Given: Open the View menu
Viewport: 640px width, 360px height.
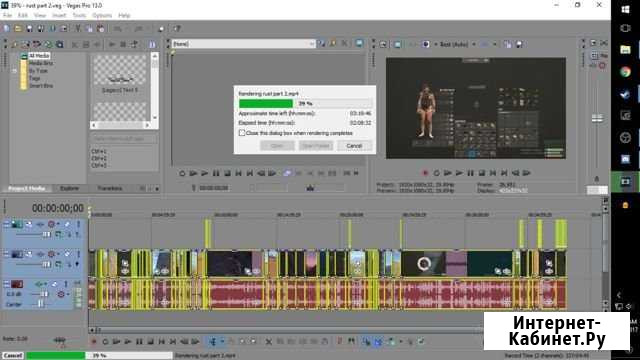Looking at the screenshot, I should [40, 16].
